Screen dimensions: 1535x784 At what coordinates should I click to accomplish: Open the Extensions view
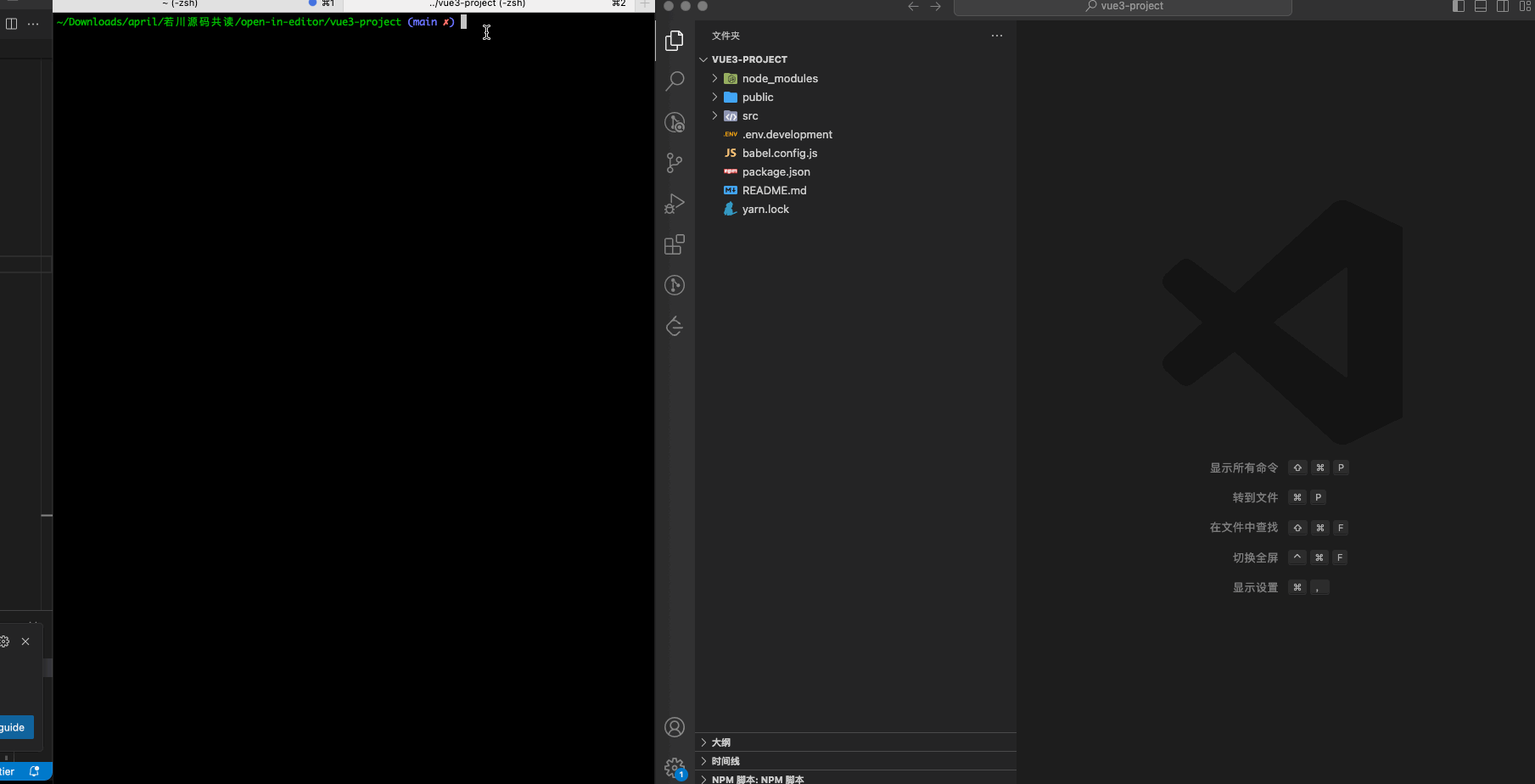coord(675,244)
